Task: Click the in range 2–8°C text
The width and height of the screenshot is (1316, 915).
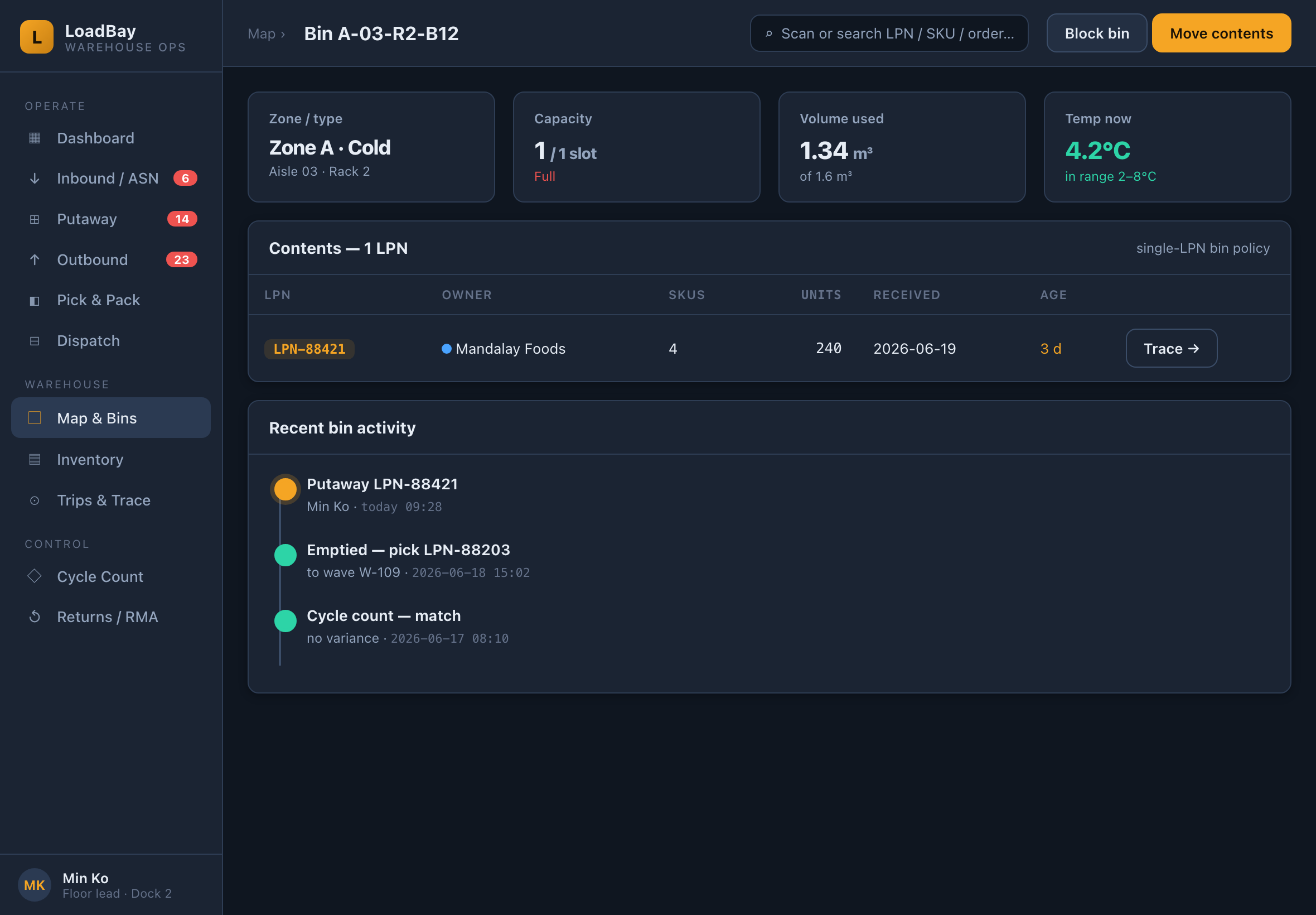Action: pos(1110,176)
